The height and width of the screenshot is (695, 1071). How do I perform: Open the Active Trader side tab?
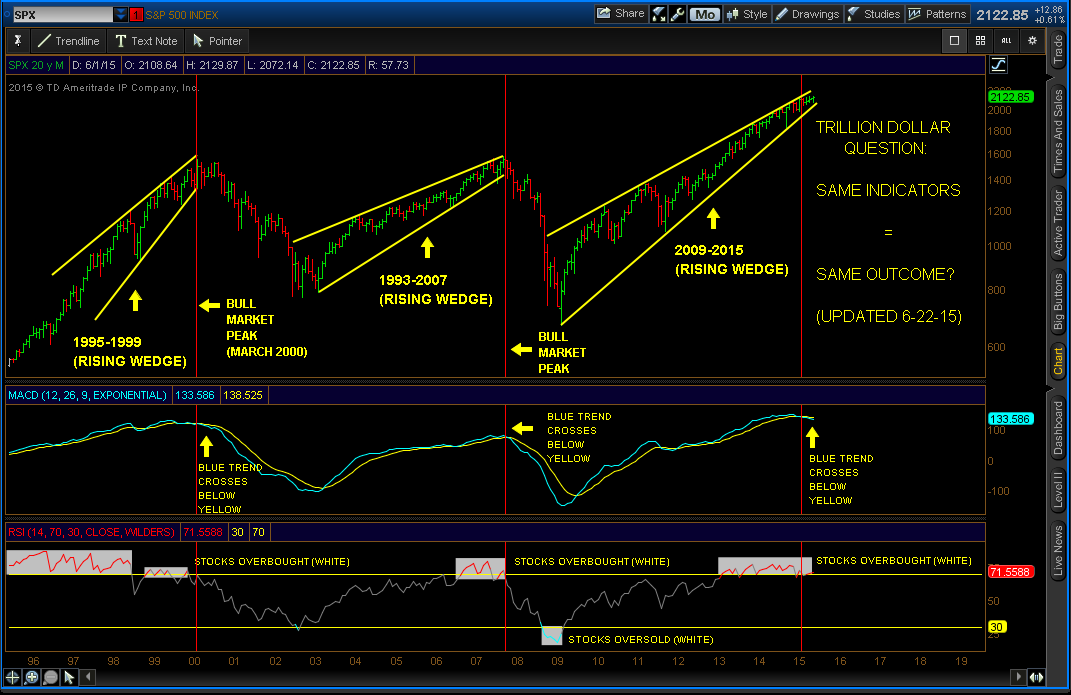(1058, 223)
